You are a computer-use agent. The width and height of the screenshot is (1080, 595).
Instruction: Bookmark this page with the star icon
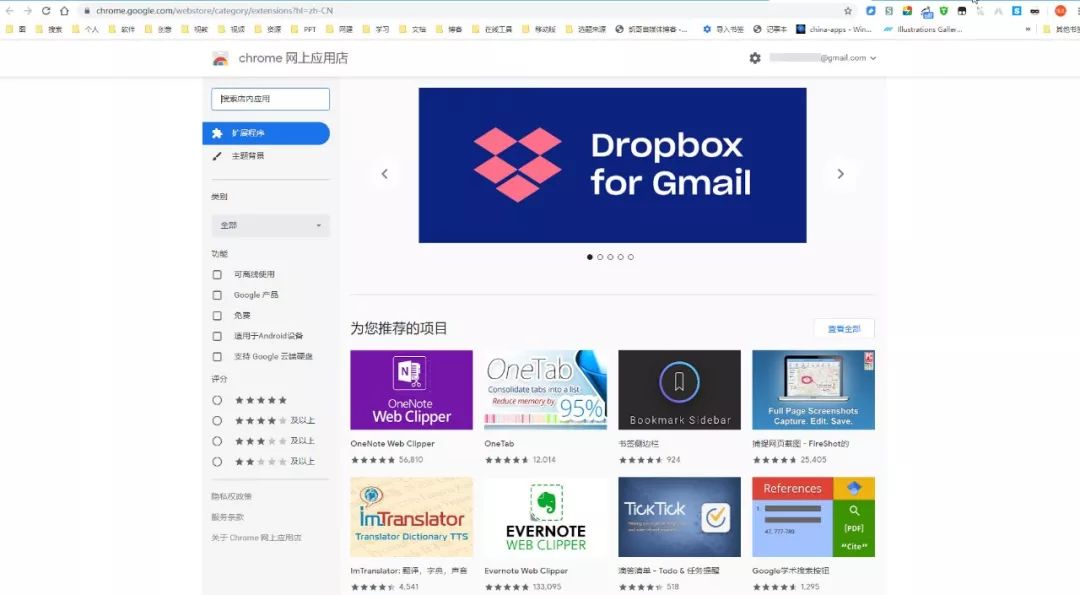coord(848,11)
